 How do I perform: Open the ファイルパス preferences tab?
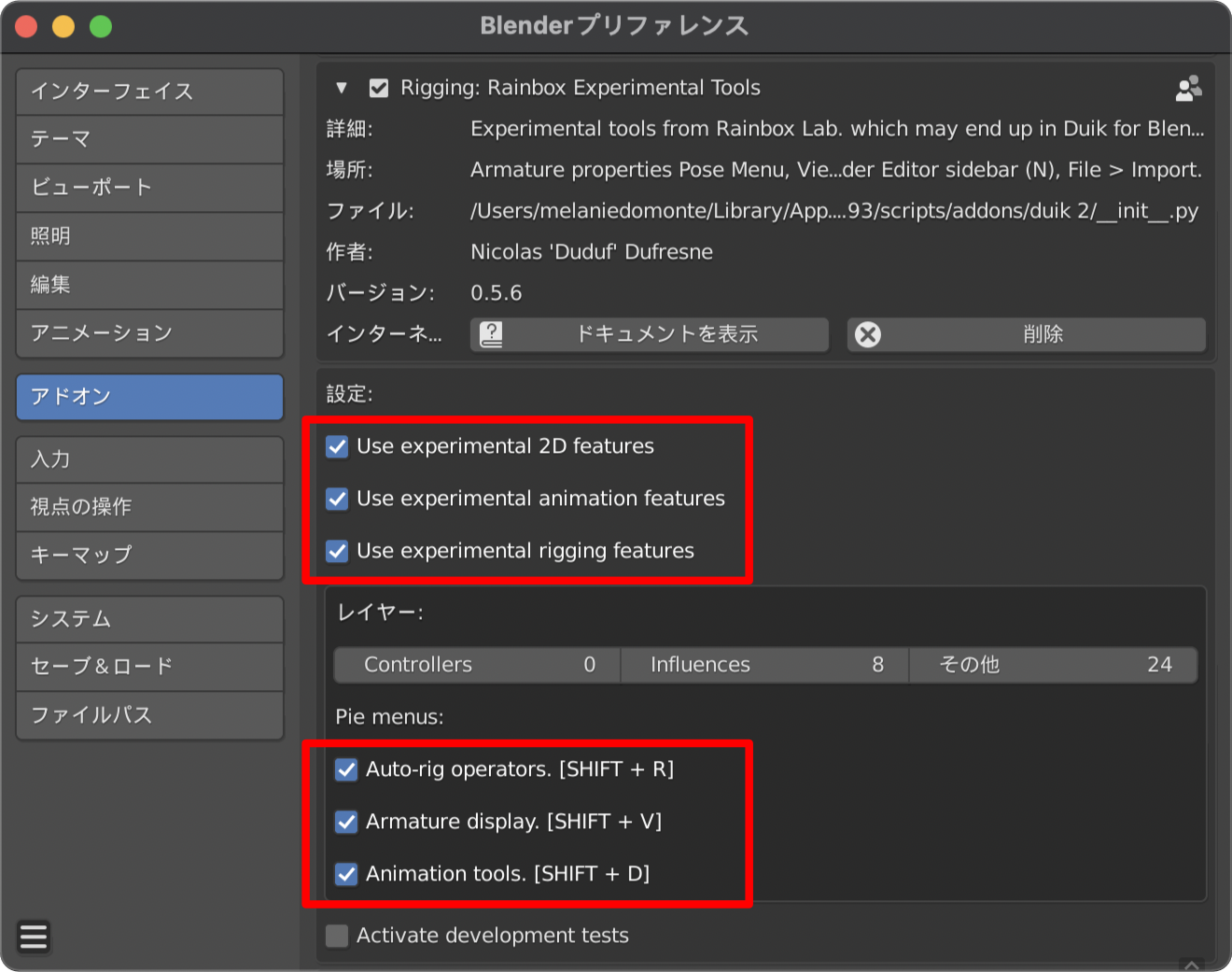click(x=149, y=715)
